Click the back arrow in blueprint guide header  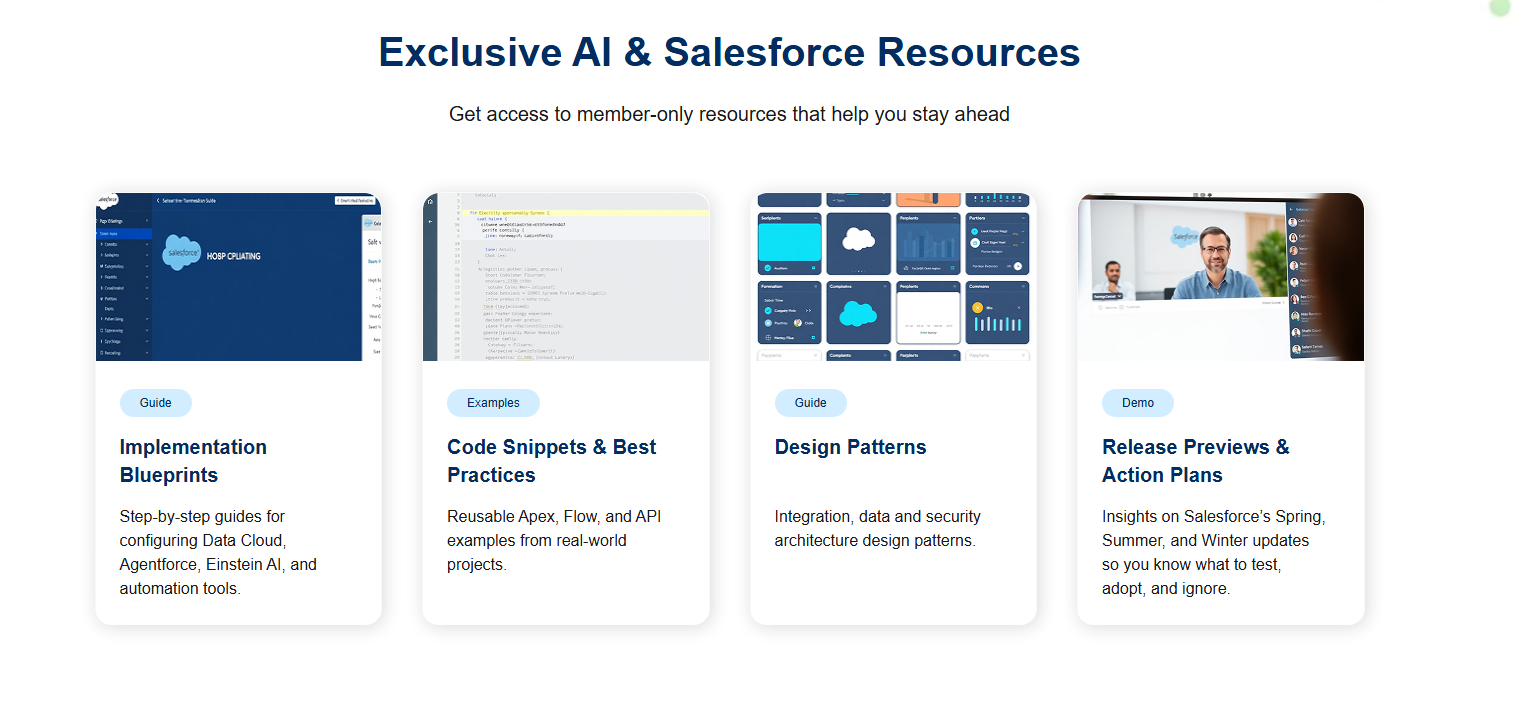click(158, 201)
